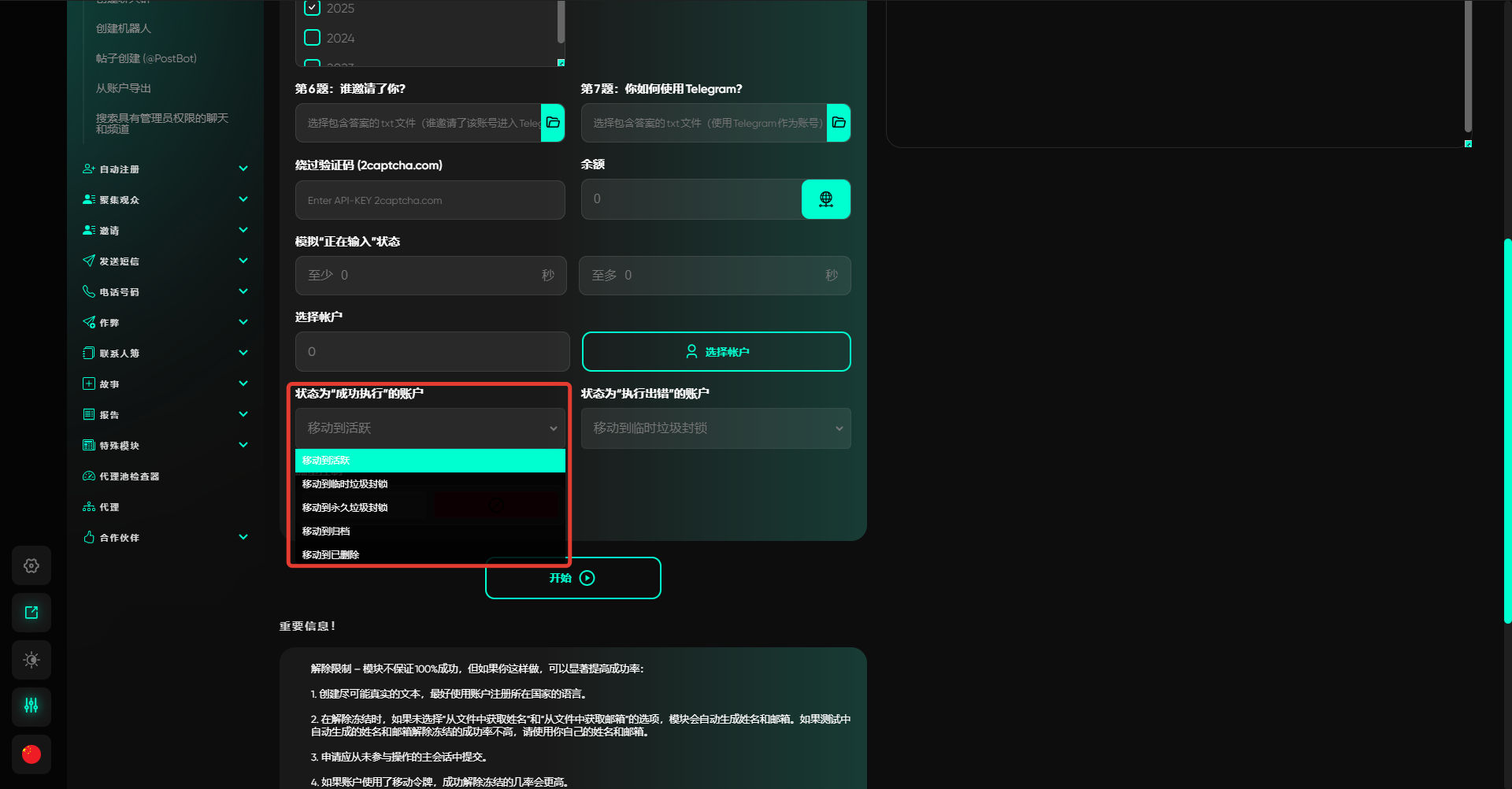Click the 2captcha API-KEY input field

(x=430, y=200)
